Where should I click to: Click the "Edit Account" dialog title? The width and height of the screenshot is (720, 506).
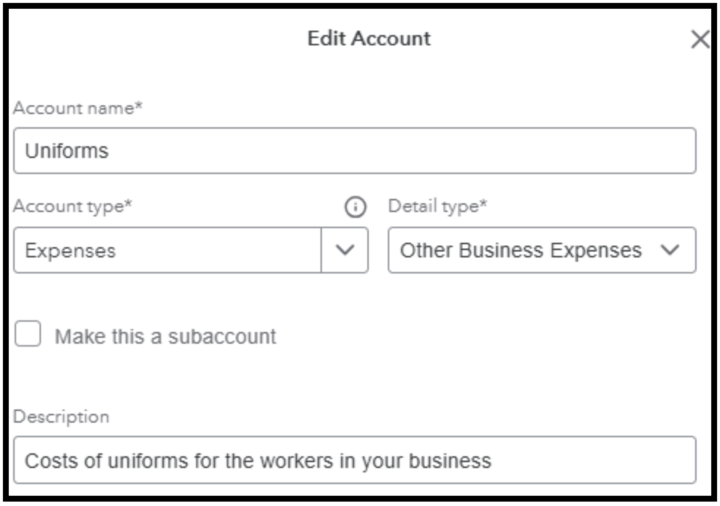click(369, 39)
